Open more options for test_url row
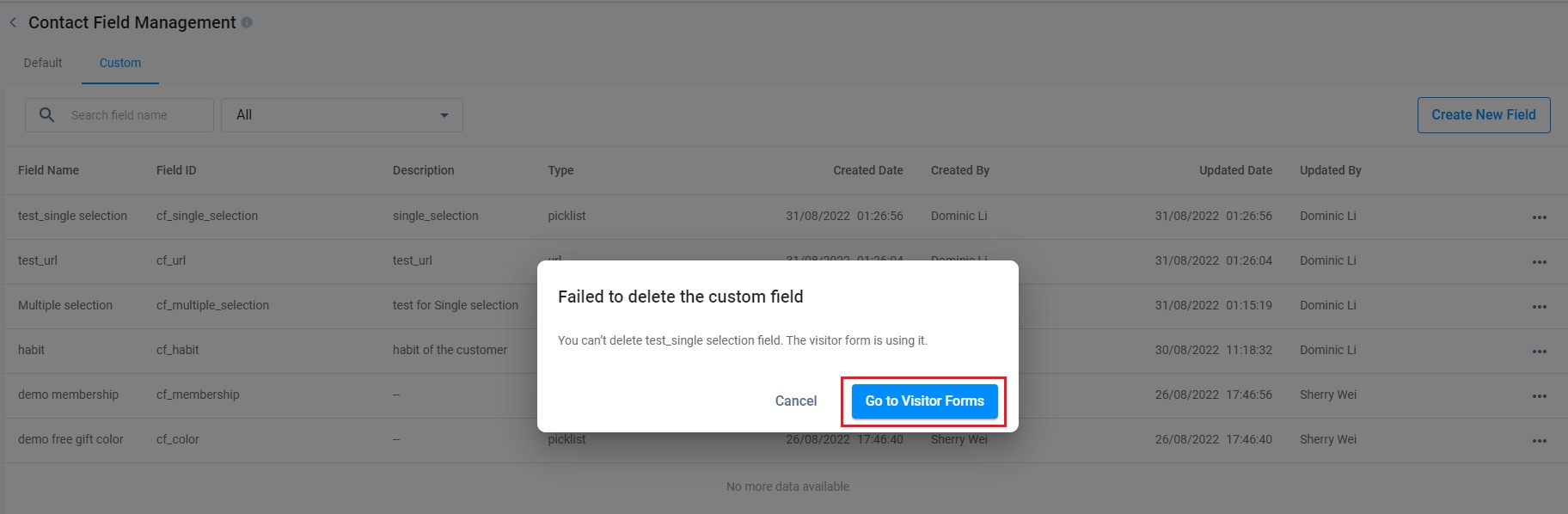The image size is (1568, 514). [1539, 262]
